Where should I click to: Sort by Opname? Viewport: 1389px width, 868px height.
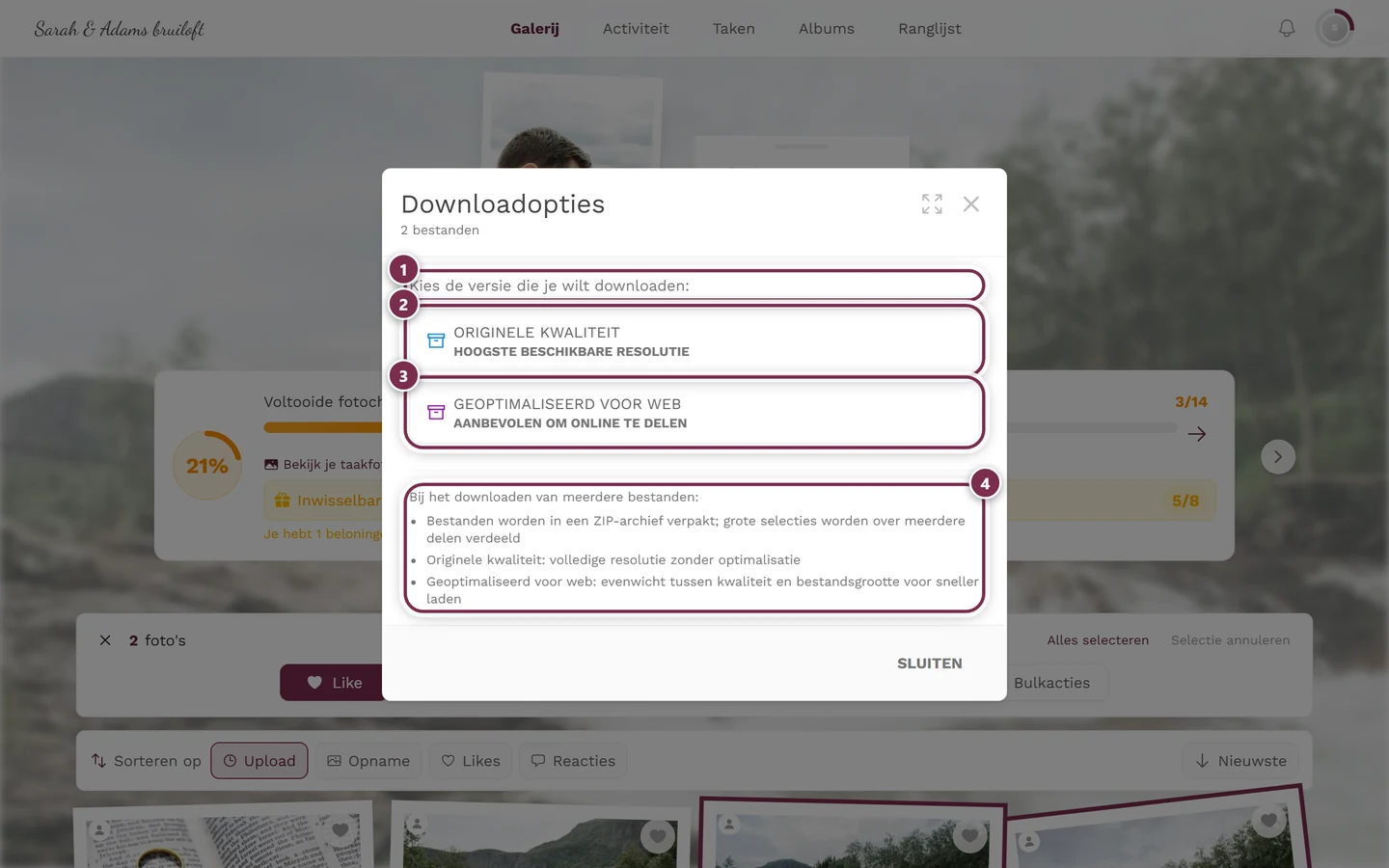click(x=368, y=761)
